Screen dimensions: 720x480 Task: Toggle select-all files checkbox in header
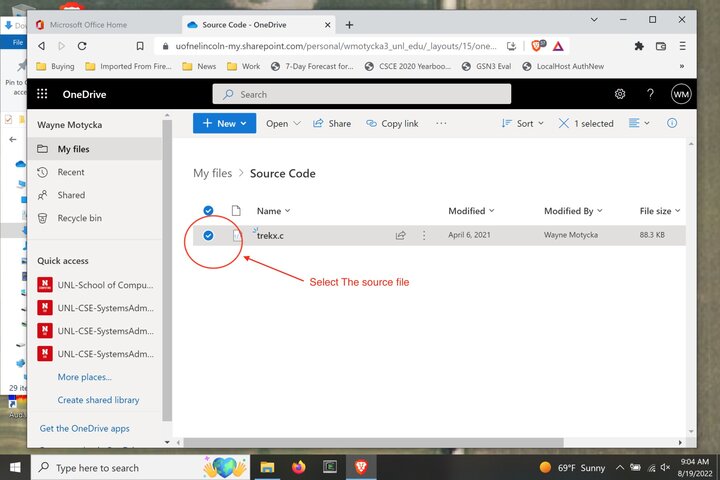tap(208, 211)
